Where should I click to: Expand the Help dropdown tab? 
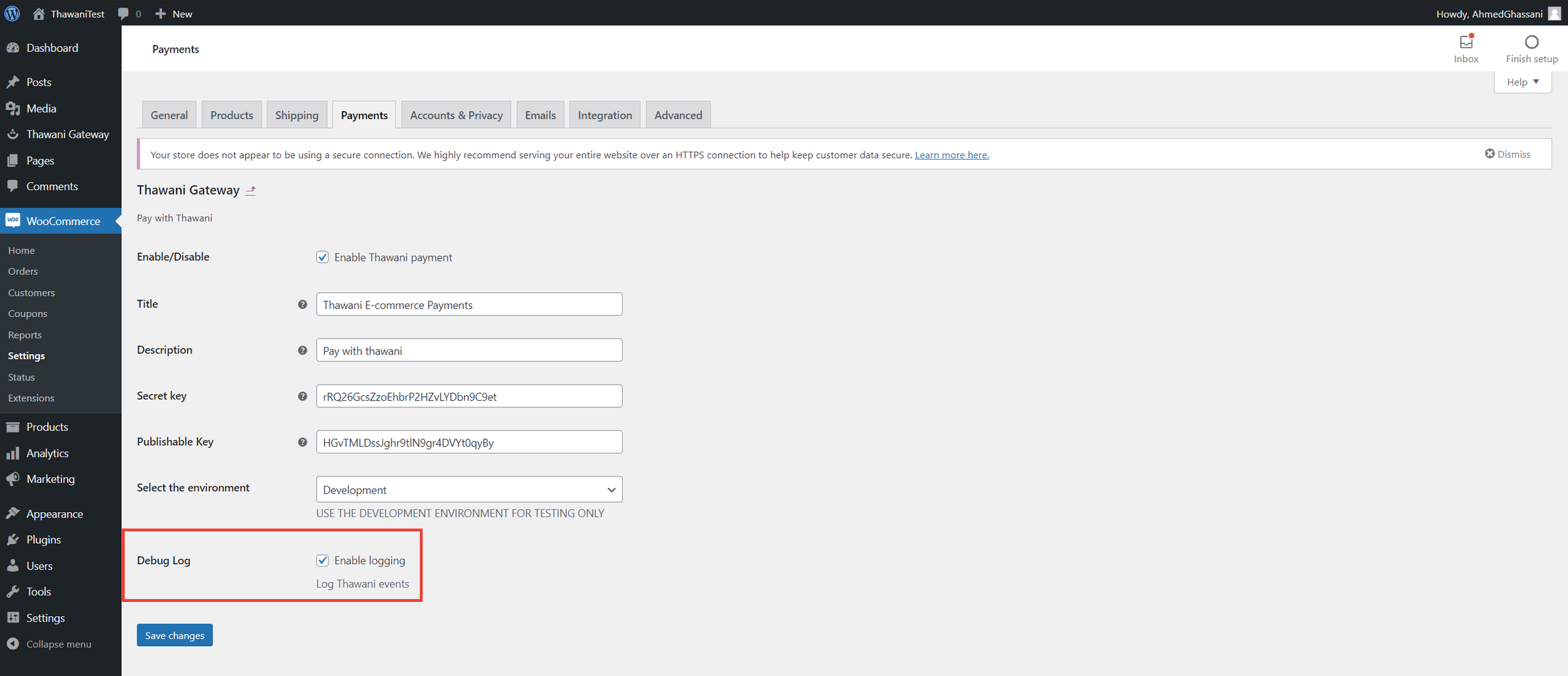coord(1522,82)
